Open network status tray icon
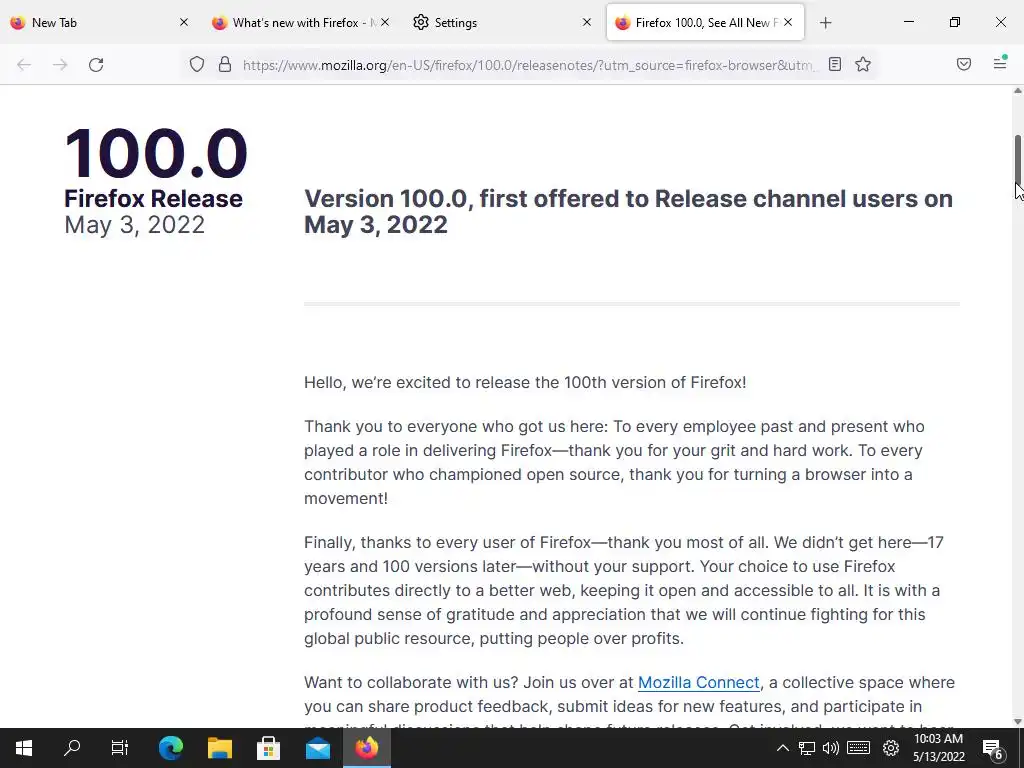Viewport: 1024px width, 768px height. (x=807, y=748)
